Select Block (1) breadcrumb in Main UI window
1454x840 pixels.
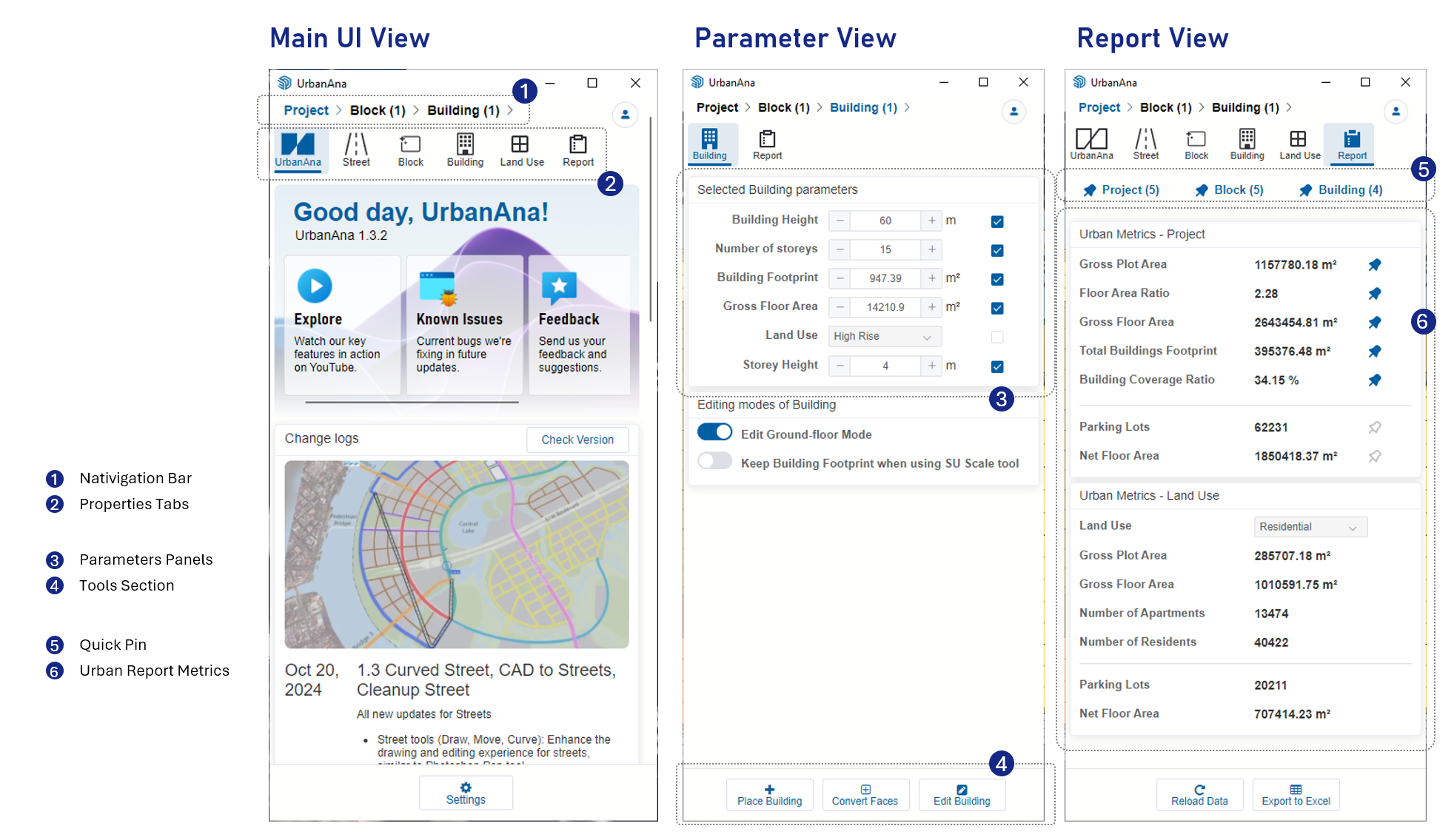(x=378, y=110)
